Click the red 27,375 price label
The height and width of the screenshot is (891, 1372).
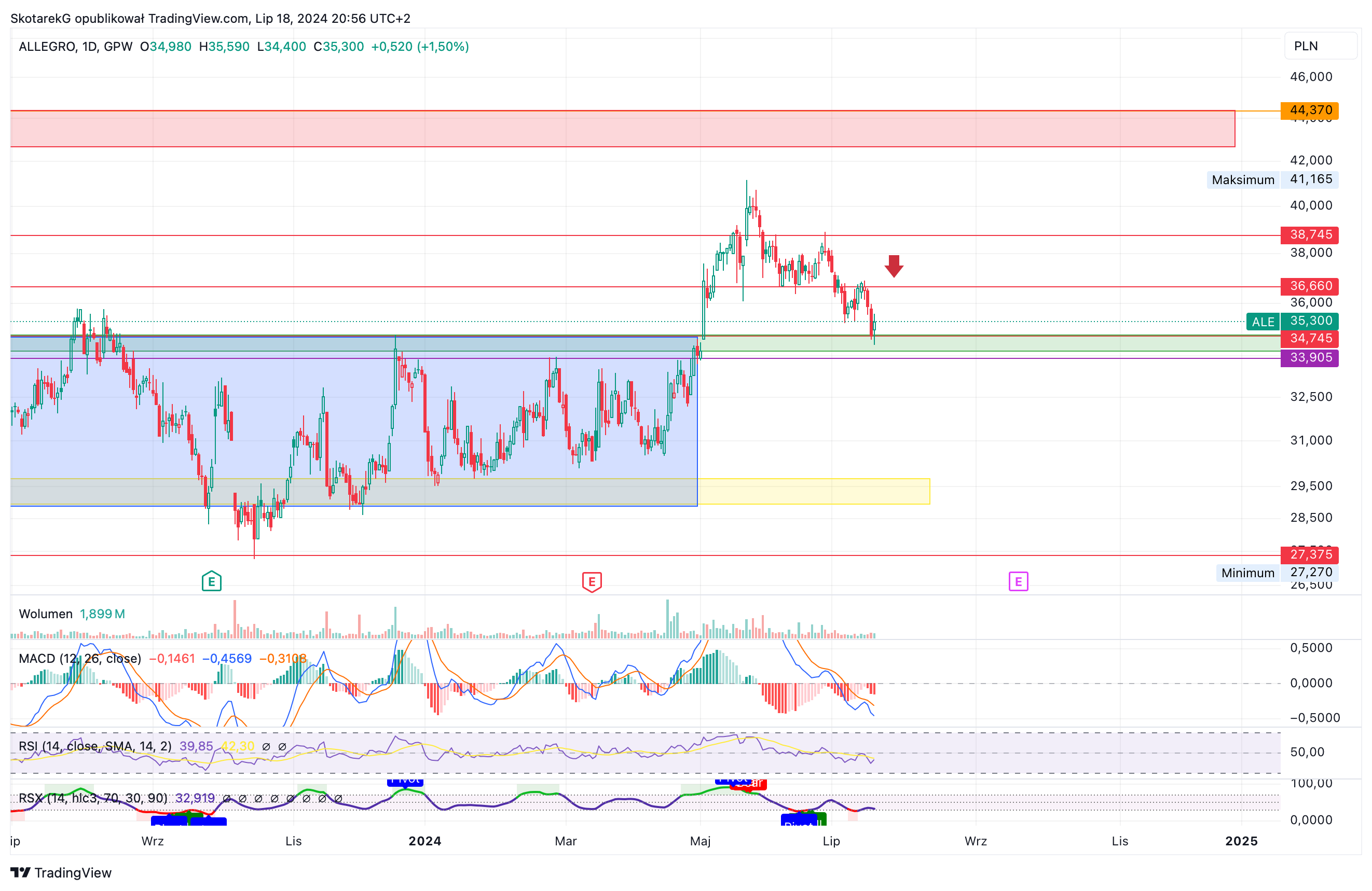1309,554
